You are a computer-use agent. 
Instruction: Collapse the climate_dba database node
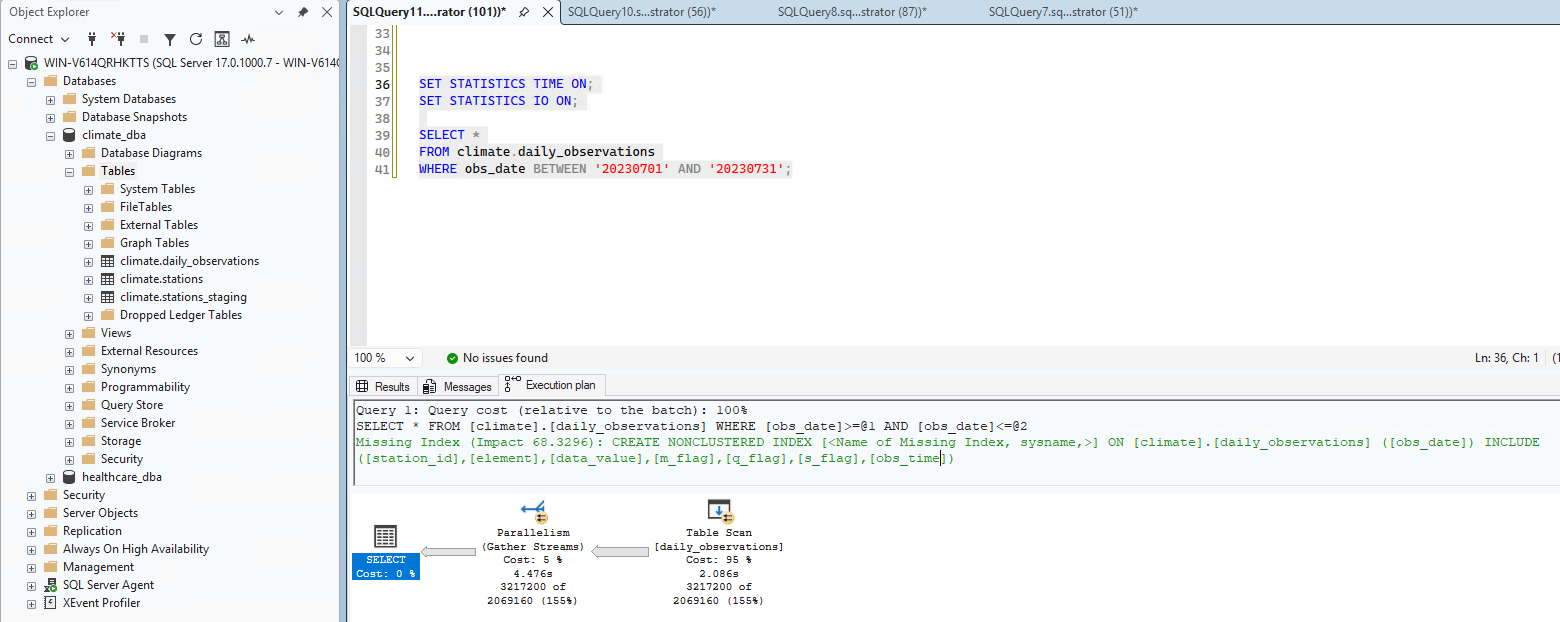coord(50,135)
